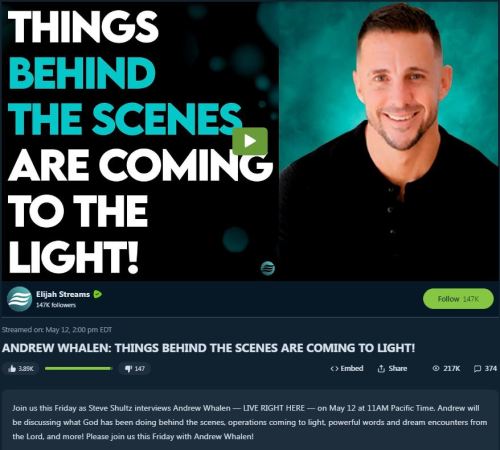Click the Elijah Streams watermark logo in video
The image size is (500, 450).
[x=268, y=268]
